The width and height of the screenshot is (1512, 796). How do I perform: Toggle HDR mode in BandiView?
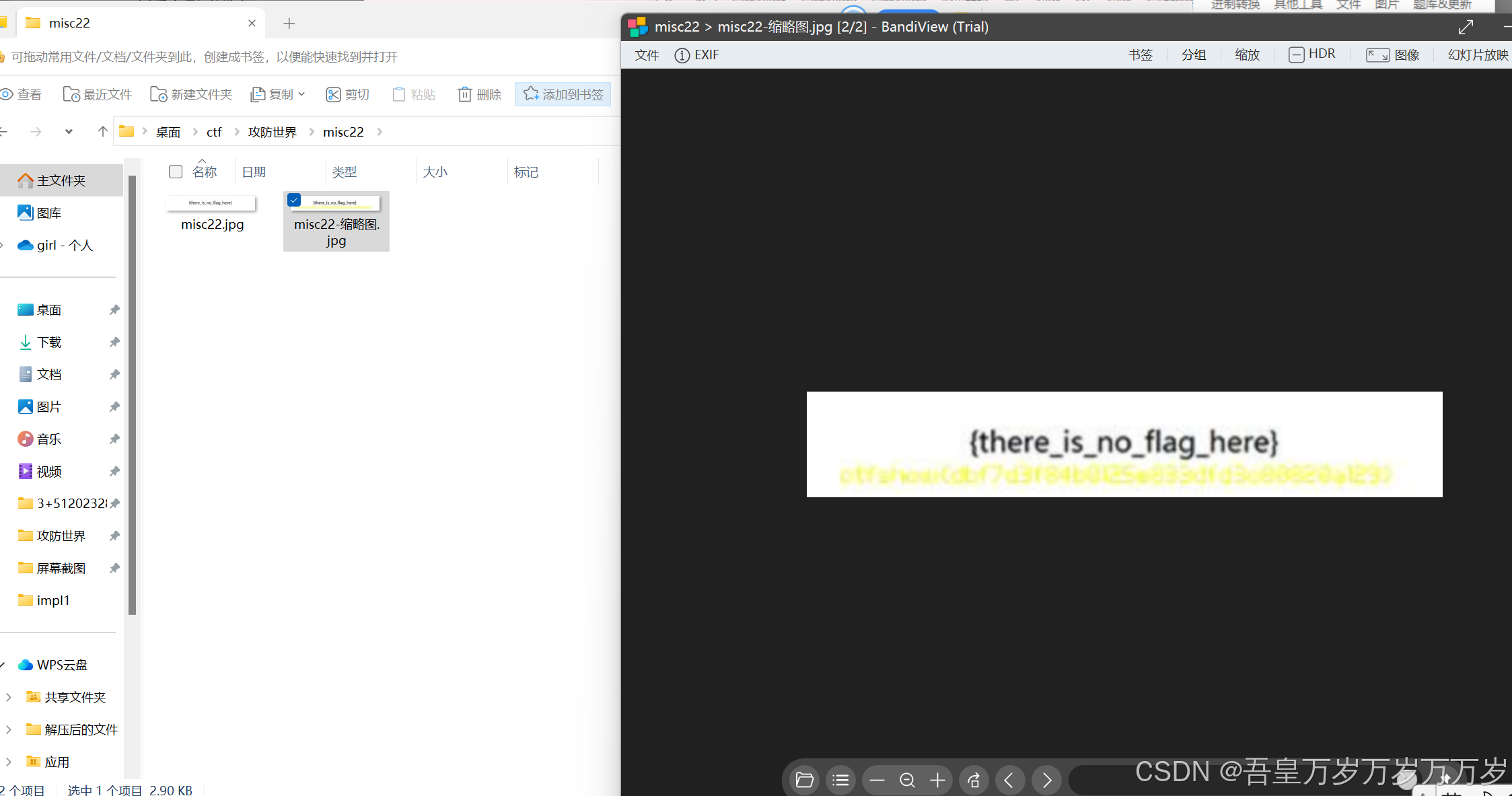coord(1311,54)
